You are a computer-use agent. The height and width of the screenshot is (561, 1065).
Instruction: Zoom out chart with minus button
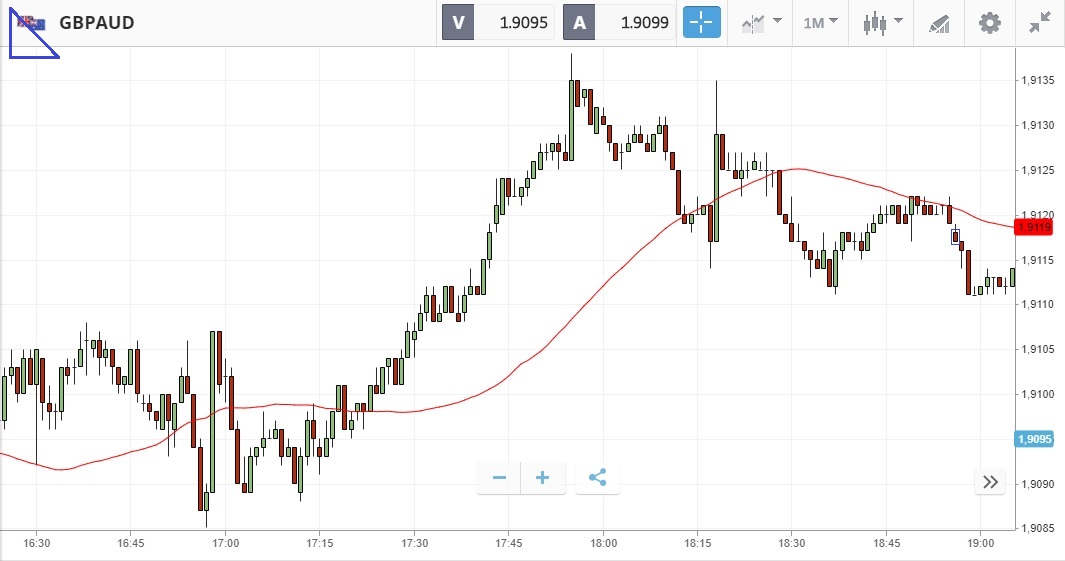(x=499, y=478)
